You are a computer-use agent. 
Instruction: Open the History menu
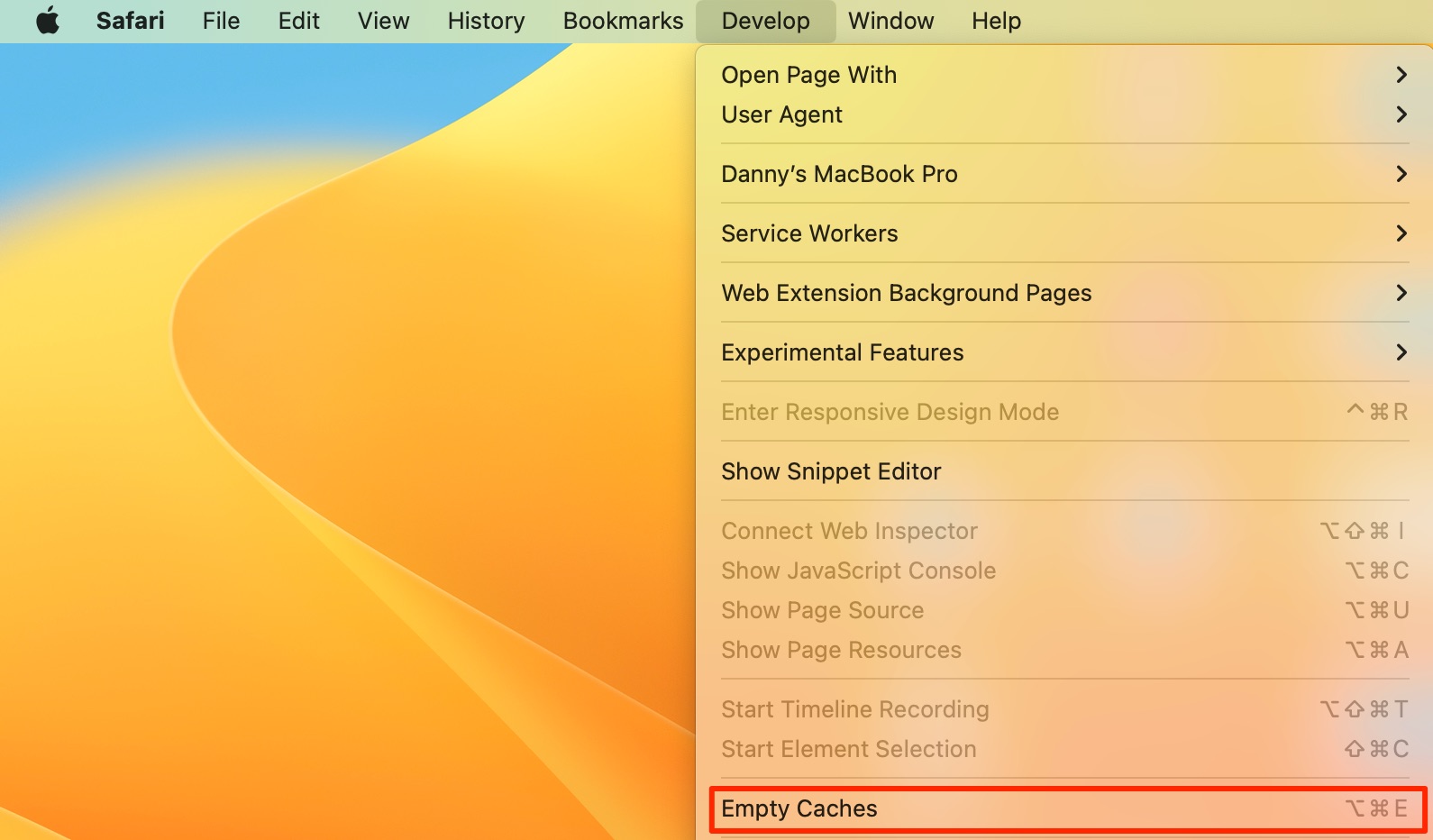(487, 21)
